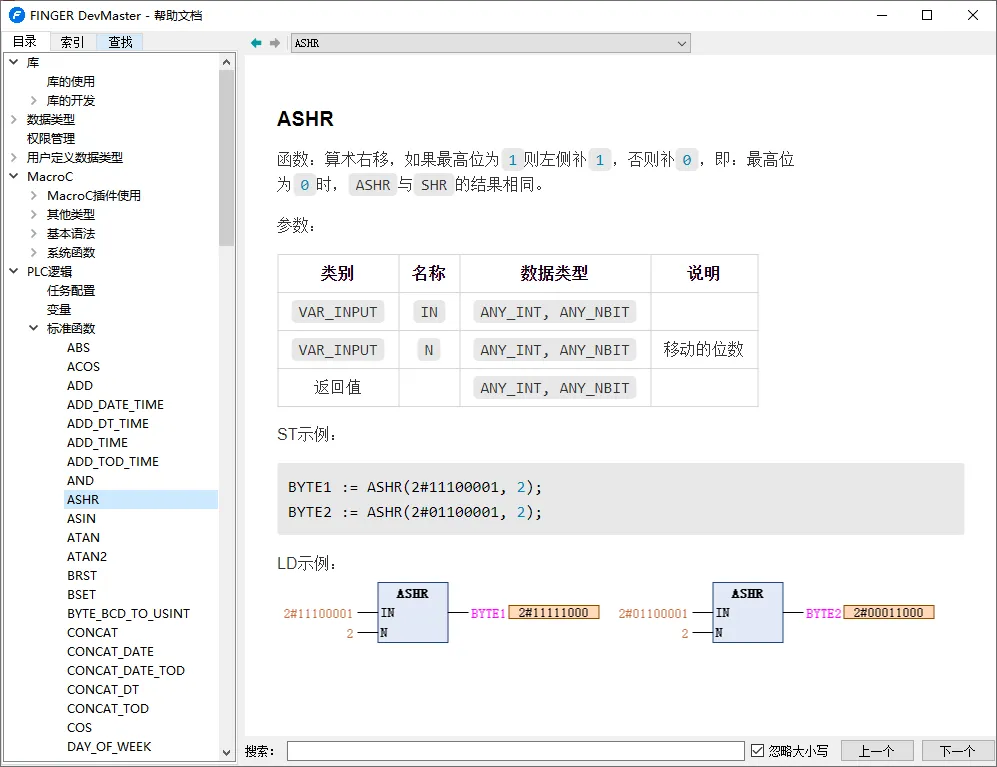Select ABS in the function list

point(78,347)
